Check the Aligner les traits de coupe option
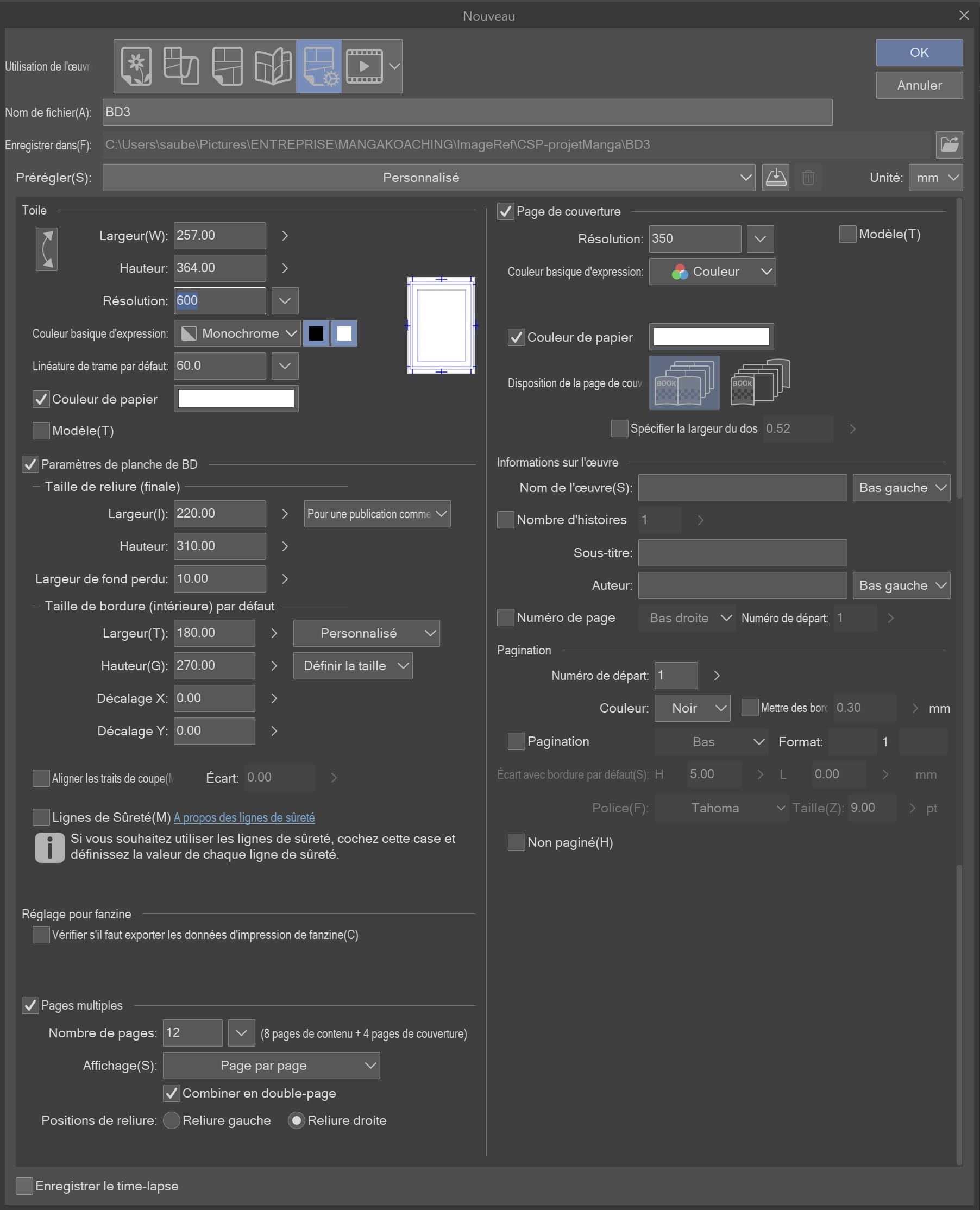This screenshot has height=1210, width=980. (x=41, y=778)
